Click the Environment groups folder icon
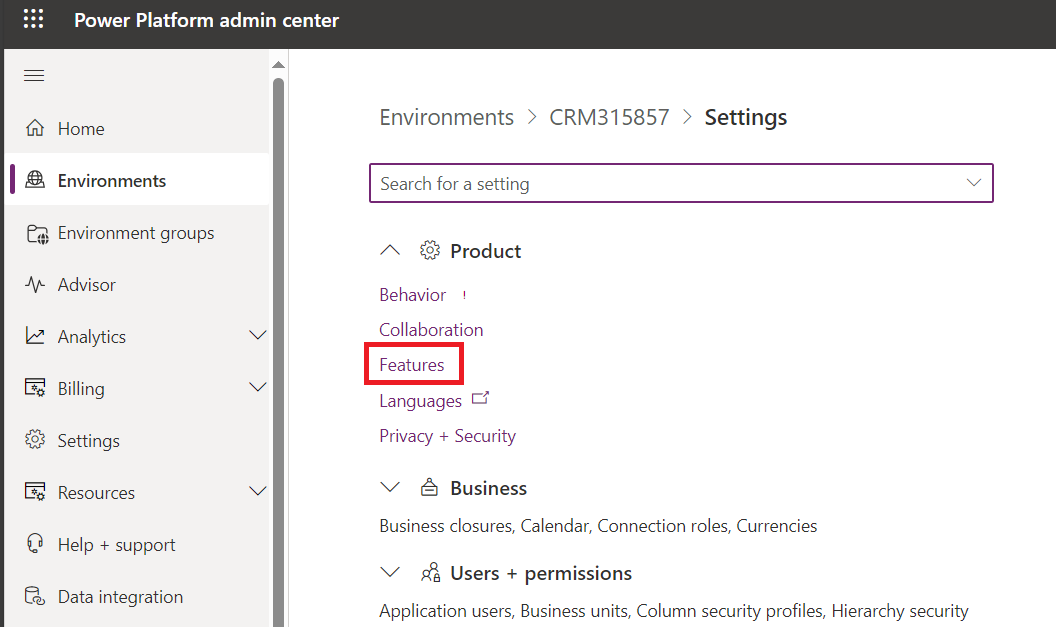Viewport: 1056px width, 627px height. coord(37,233)
